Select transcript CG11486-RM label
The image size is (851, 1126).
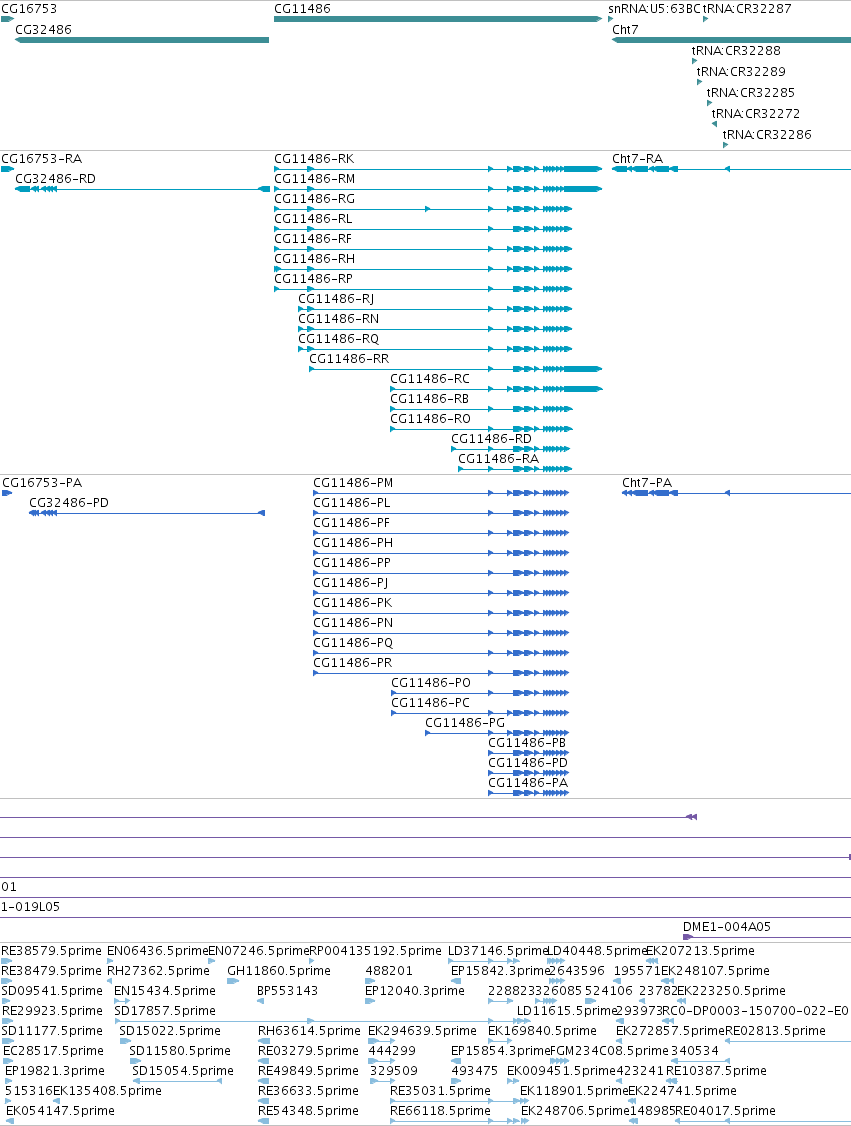coord(315,179)
